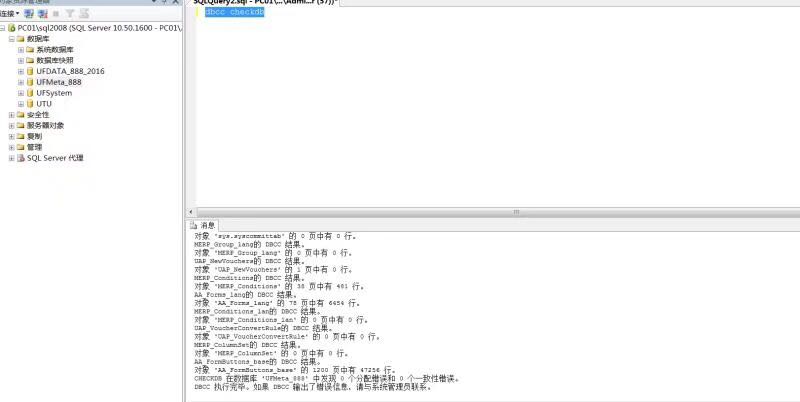Viewport: 800px width, 402px height.
Task: Click the UFSystem database cylinder icon
Action: (x=30, y=93)
